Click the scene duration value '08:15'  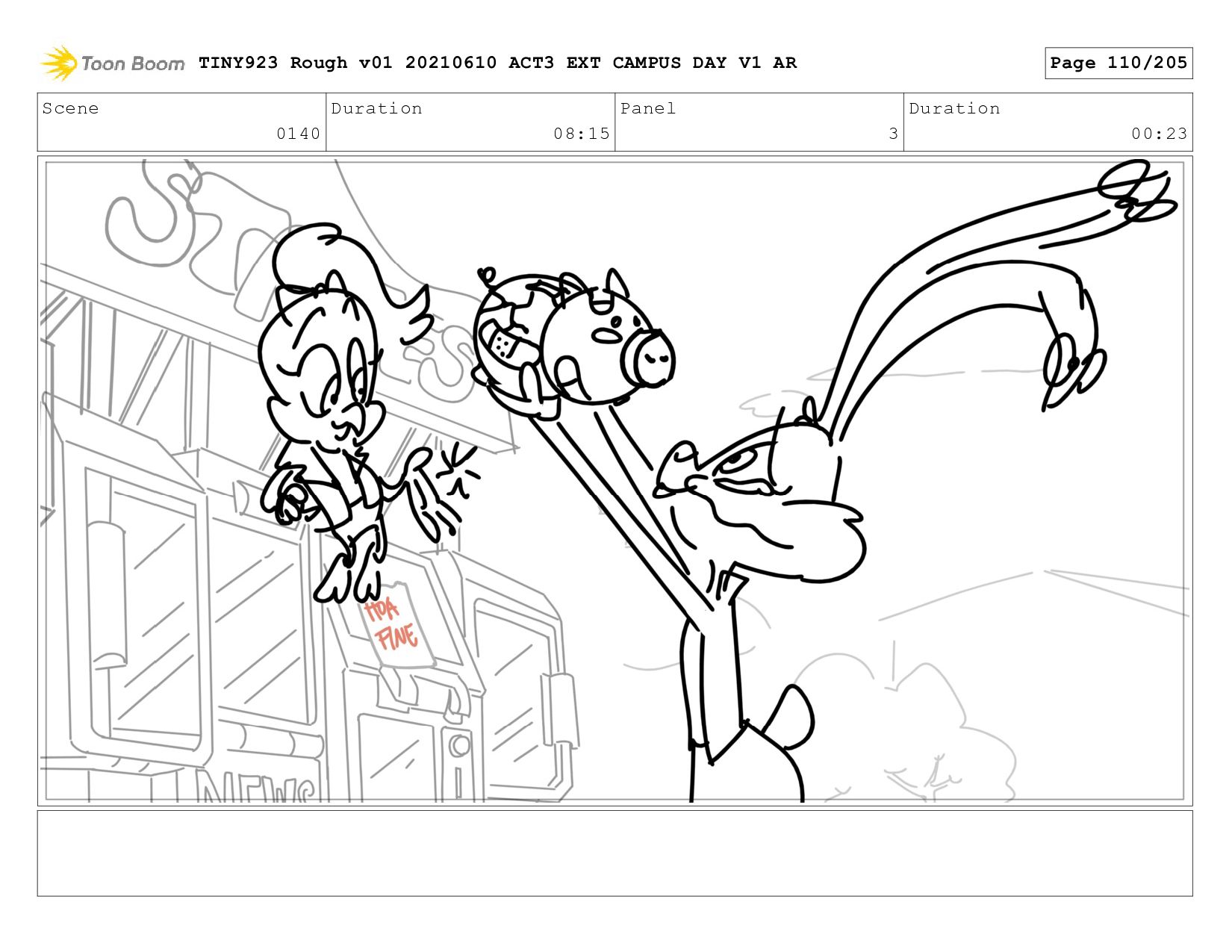582,134
